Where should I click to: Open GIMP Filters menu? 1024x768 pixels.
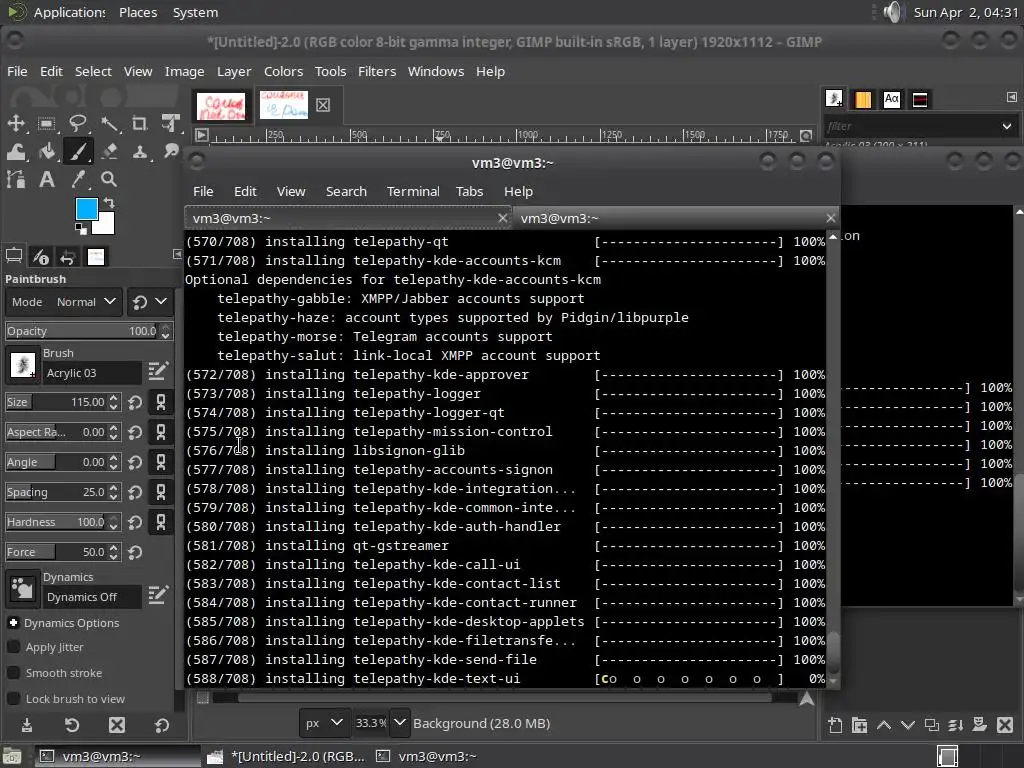point(377,71)
